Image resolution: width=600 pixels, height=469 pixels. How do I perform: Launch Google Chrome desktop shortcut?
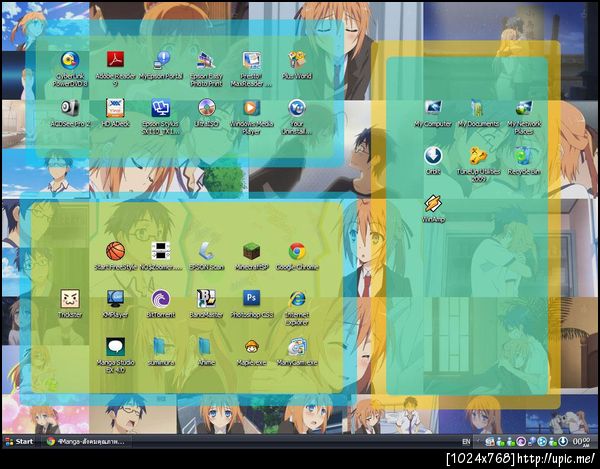point(297,251)
